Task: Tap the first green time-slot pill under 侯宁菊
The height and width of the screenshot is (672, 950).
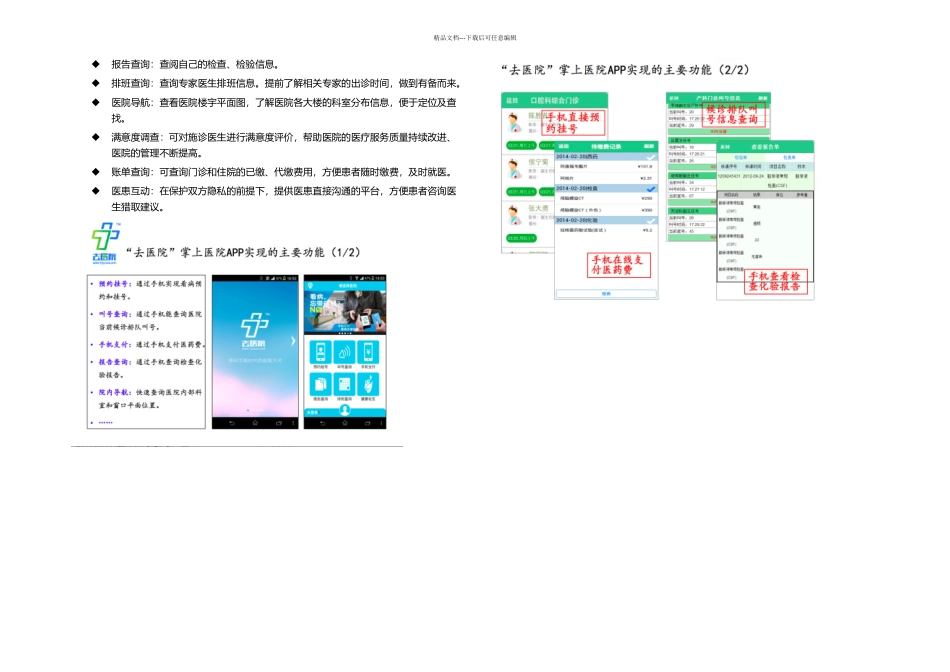Action: [521, 191]
